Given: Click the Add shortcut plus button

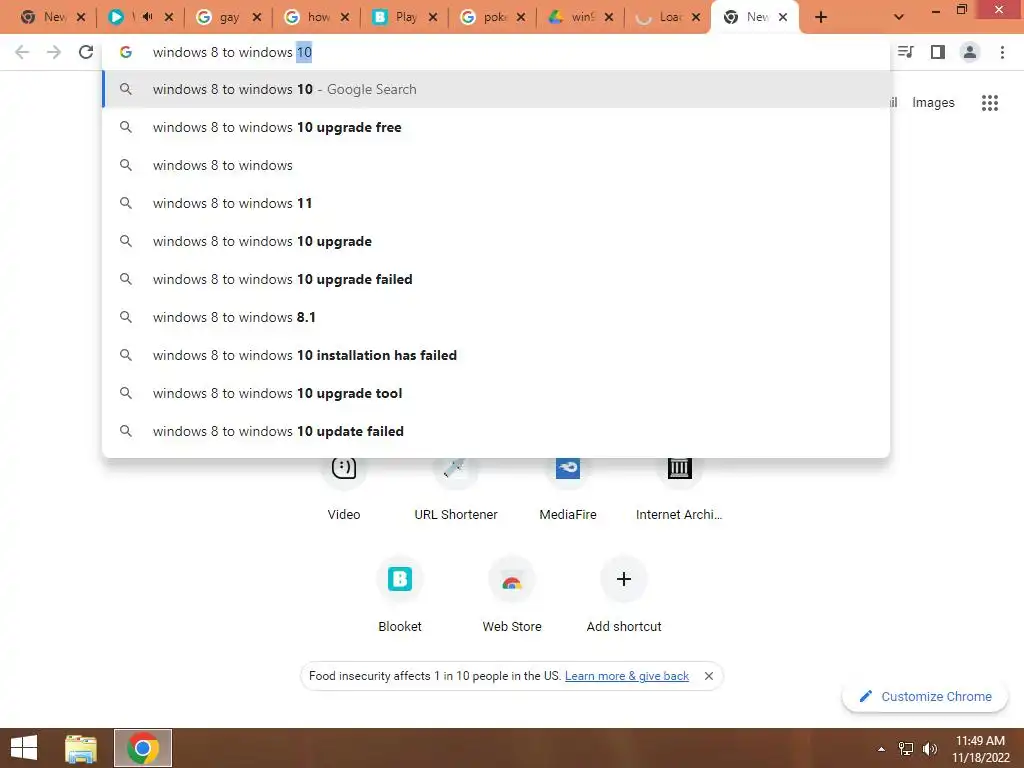Looking at the screenshot, I should (624, 579).
